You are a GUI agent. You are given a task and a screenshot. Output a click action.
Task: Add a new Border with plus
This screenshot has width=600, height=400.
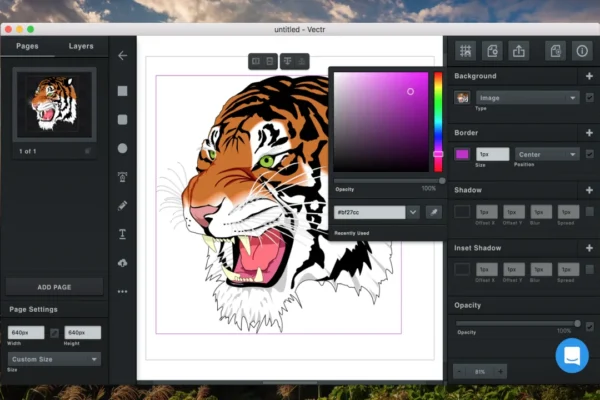click(589, 133)
